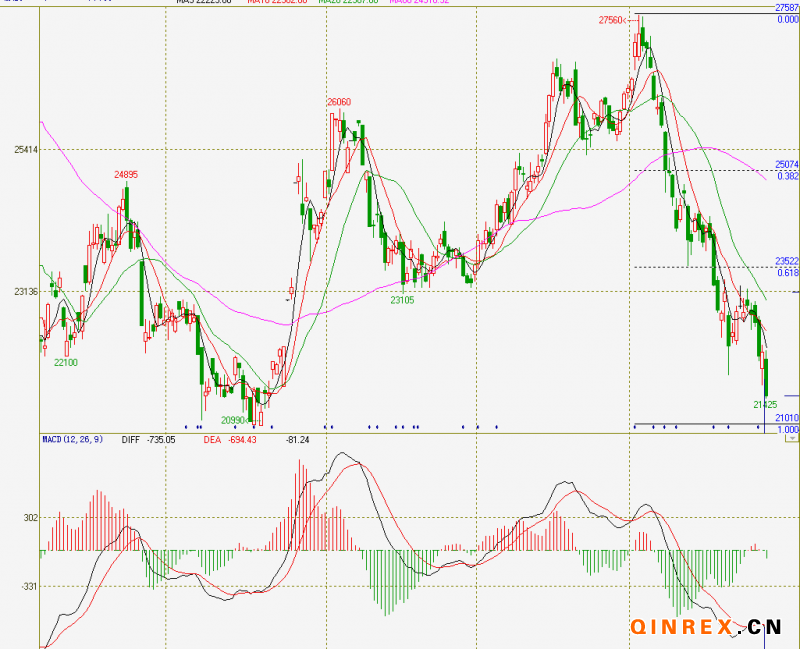Select the 302 MACD axis value
This screenshot has width=800, height=649.
[x=31, y=518]
